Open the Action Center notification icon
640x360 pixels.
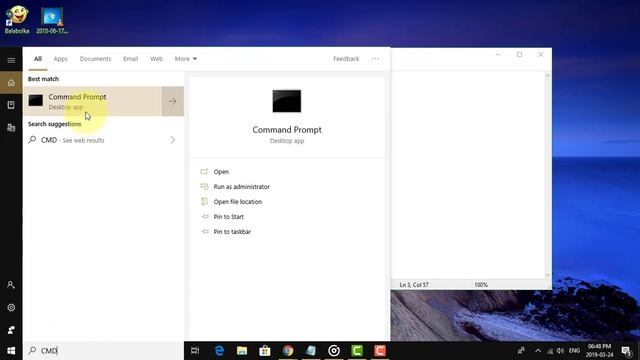point(627,351)
